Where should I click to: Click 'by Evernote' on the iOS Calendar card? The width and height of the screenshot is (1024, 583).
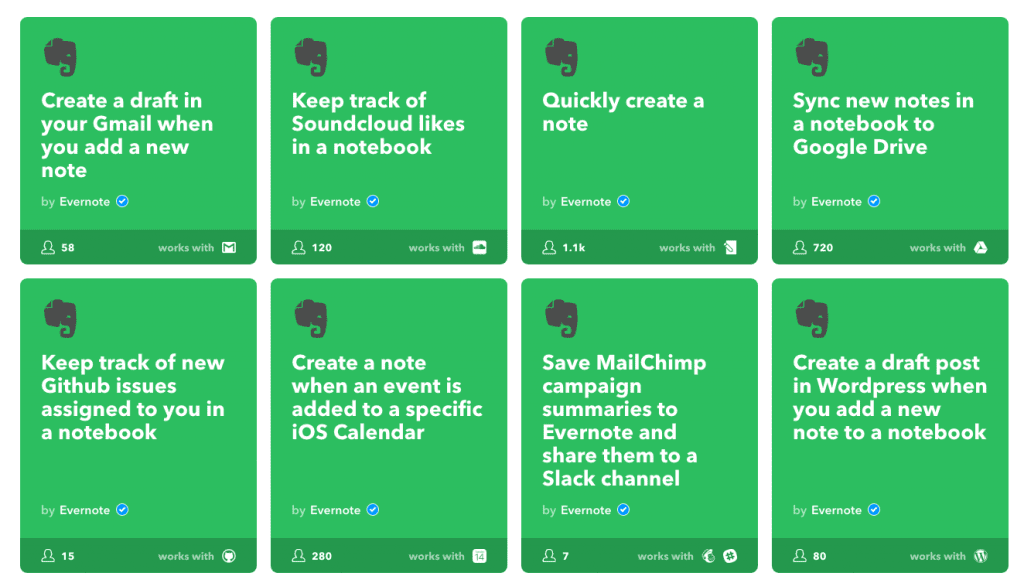pyautogui.click(x=326, y=510)
